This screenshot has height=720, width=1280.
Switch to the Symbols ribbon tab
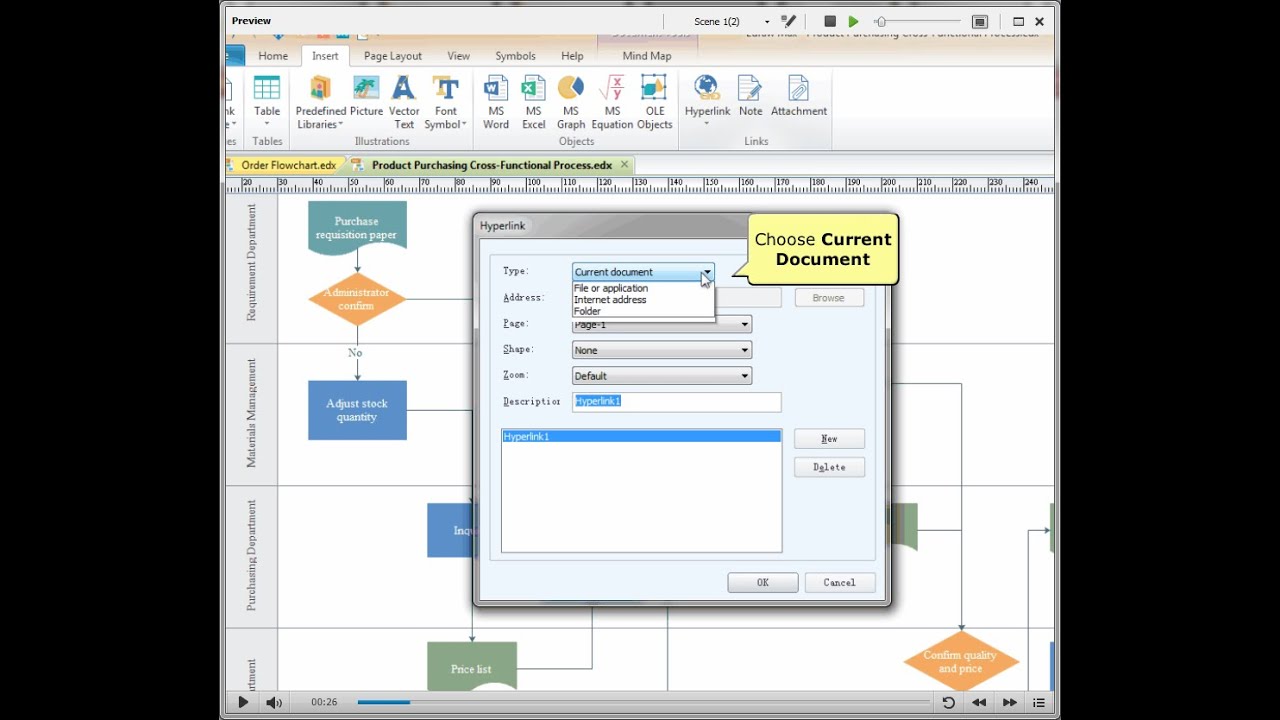[516, 56]
